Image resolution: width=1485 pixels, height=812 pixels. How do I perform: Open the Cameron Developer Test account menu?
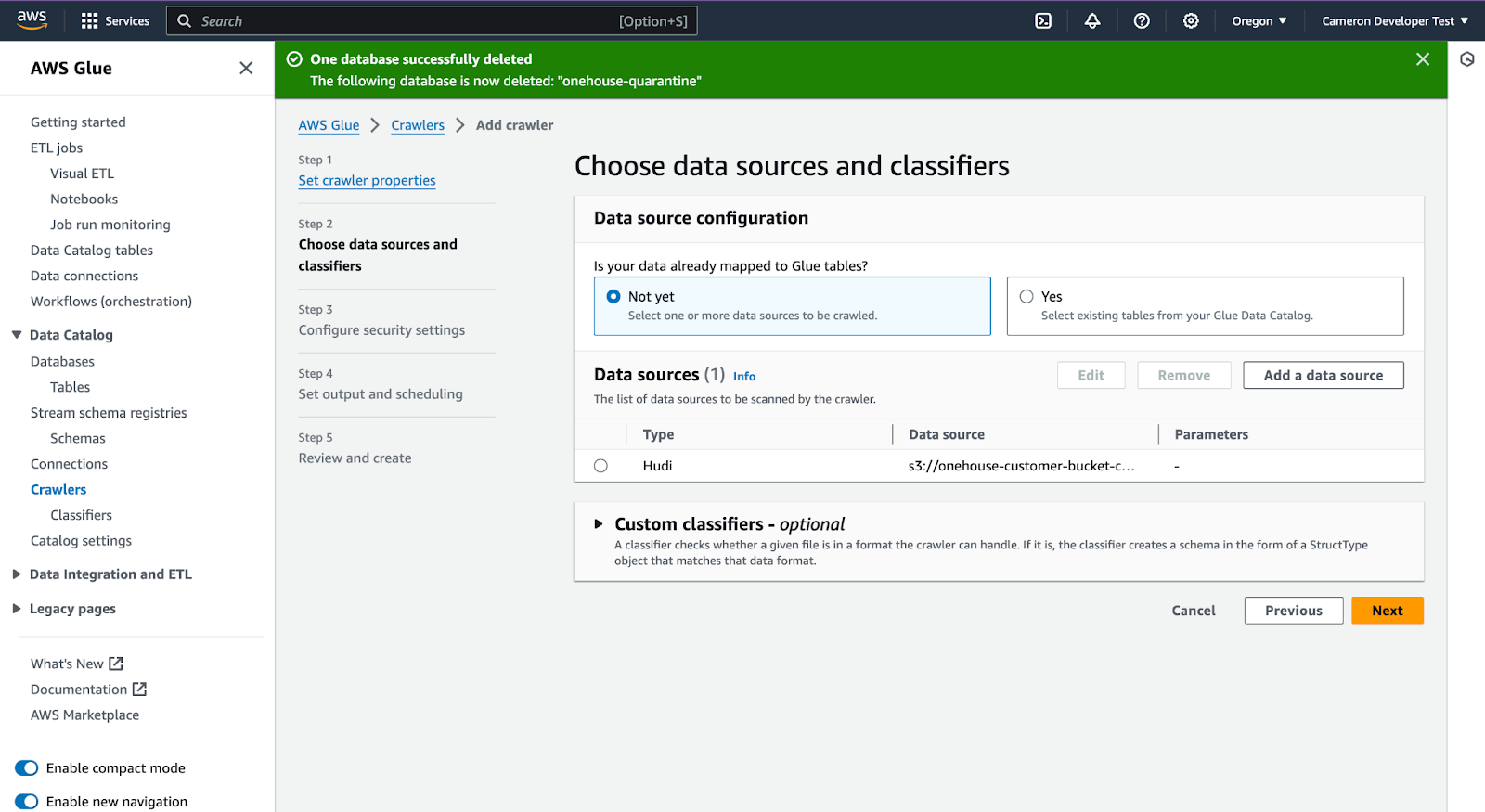(x=1395, y=20)
